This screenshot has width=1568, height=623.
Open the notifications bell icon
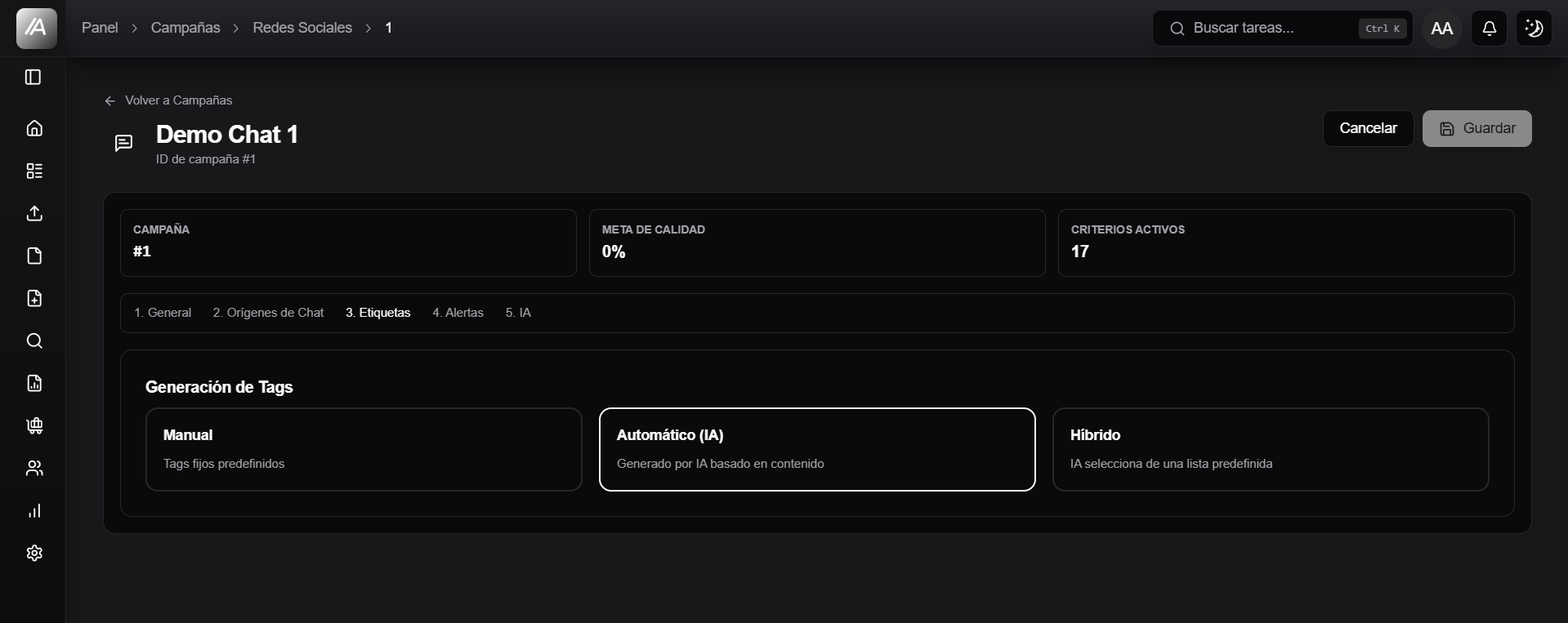[x=1489, y=29]
